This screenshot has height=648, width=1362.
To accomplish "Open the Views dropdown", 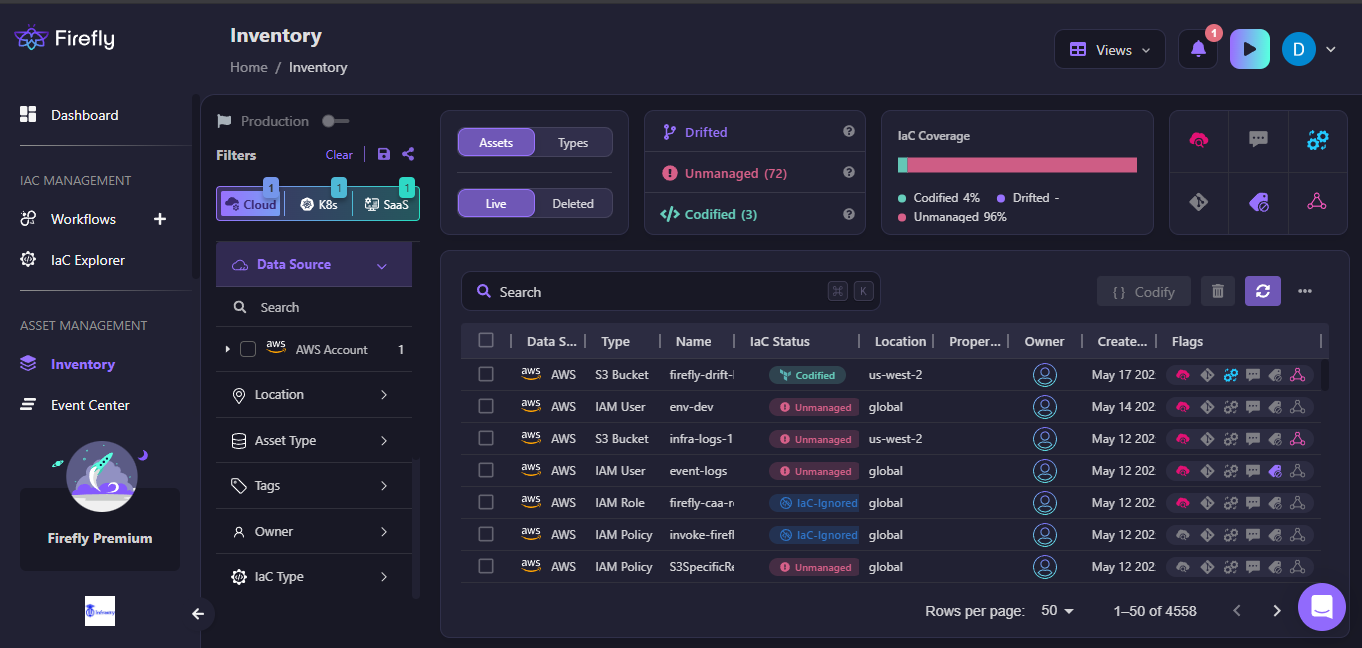I will (x=1110, y=49).
